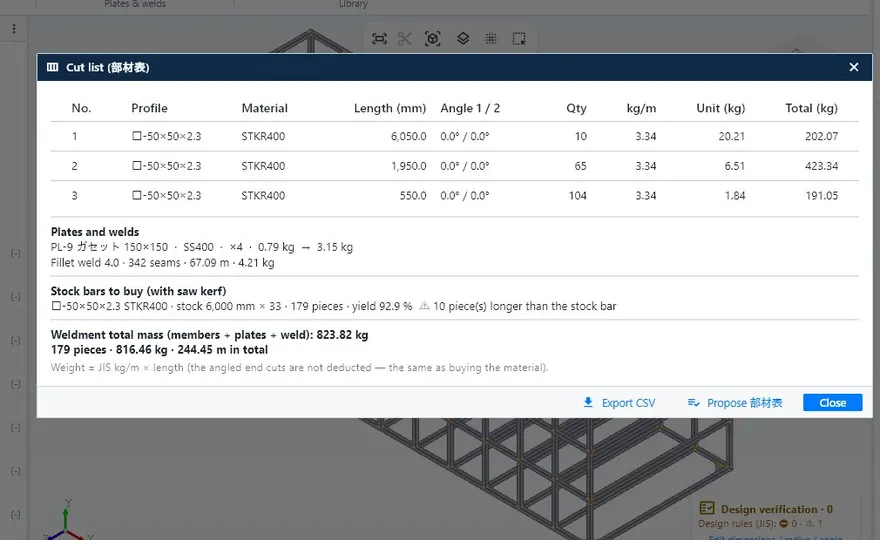
Task: Click quantity value 104 in row 3
Action: point(578,196)
